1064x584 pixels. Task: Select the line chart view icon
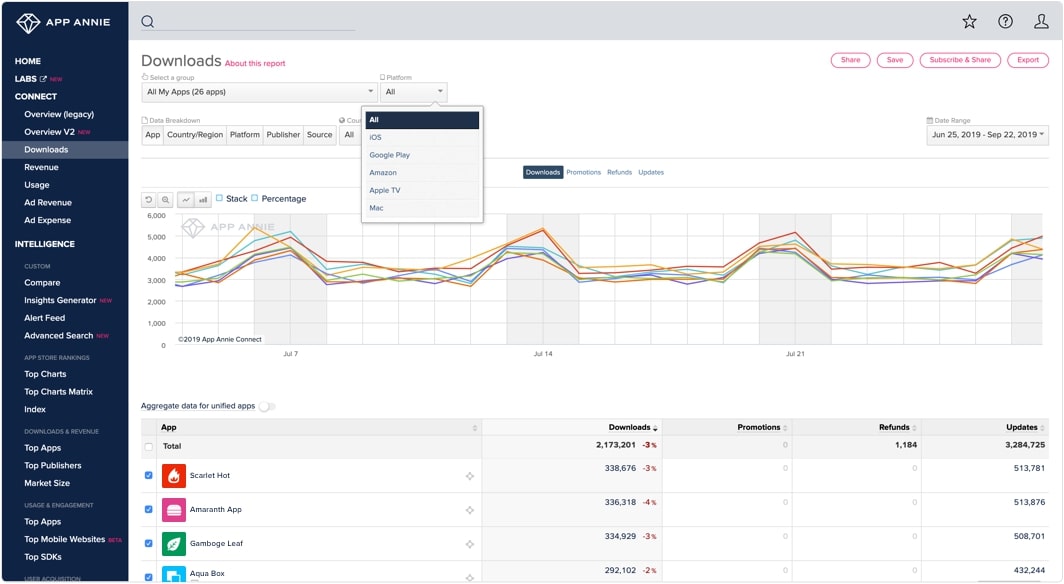click(x=186, y=199)
